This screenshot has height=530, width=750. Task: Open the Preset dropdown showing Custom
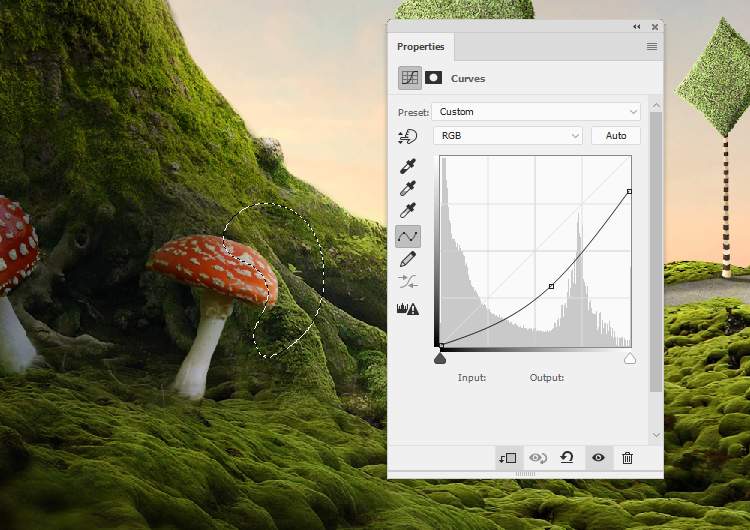536,112
